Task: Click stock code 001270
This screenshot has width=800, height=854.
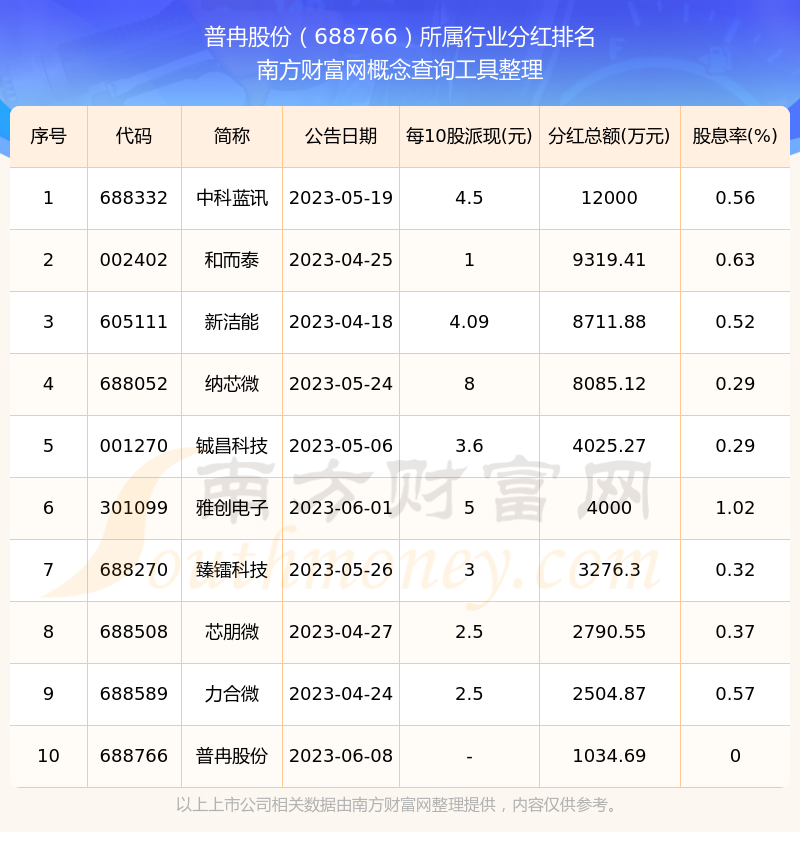Action: 134,446
